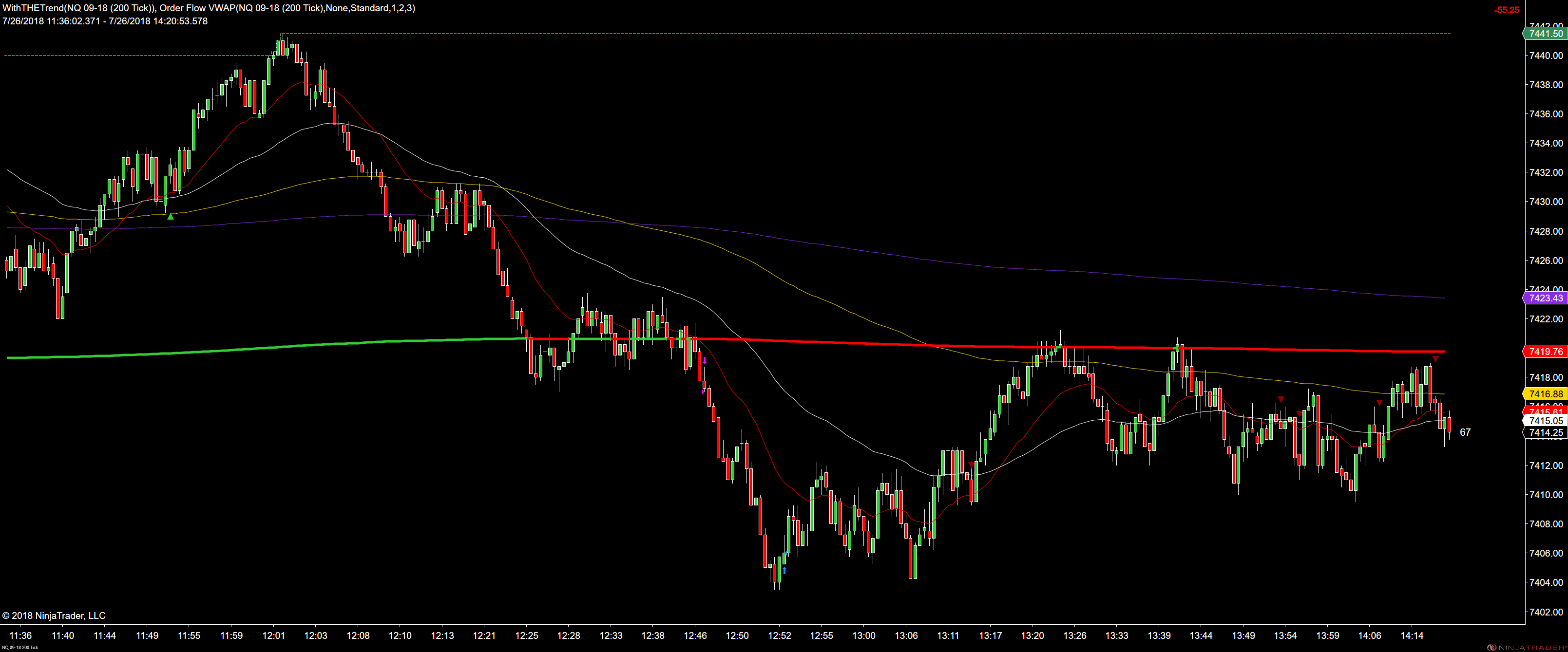
Task: Click the 13:39 time axis label
Action: (1159, 635)
